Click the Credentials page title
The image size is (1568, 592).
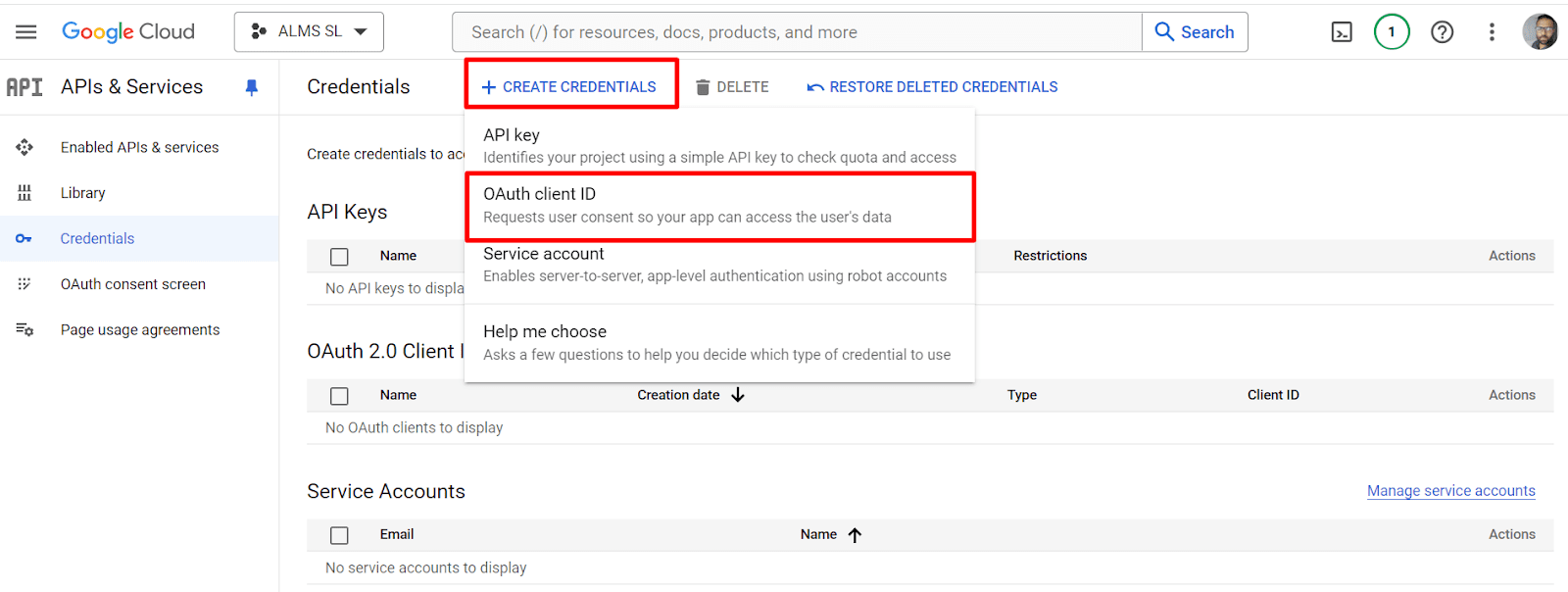click(359, 87)
